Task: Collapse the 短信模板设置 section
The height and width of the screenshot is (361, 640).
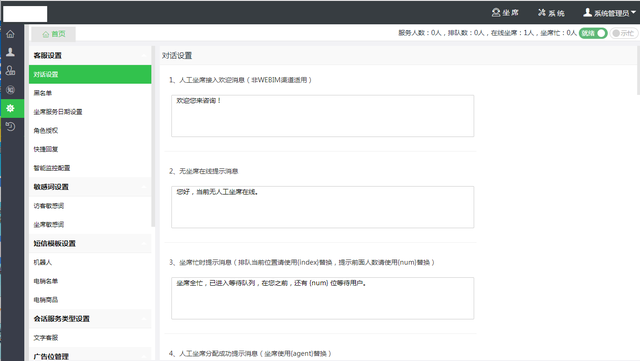Action: click(x=144, y=243)
